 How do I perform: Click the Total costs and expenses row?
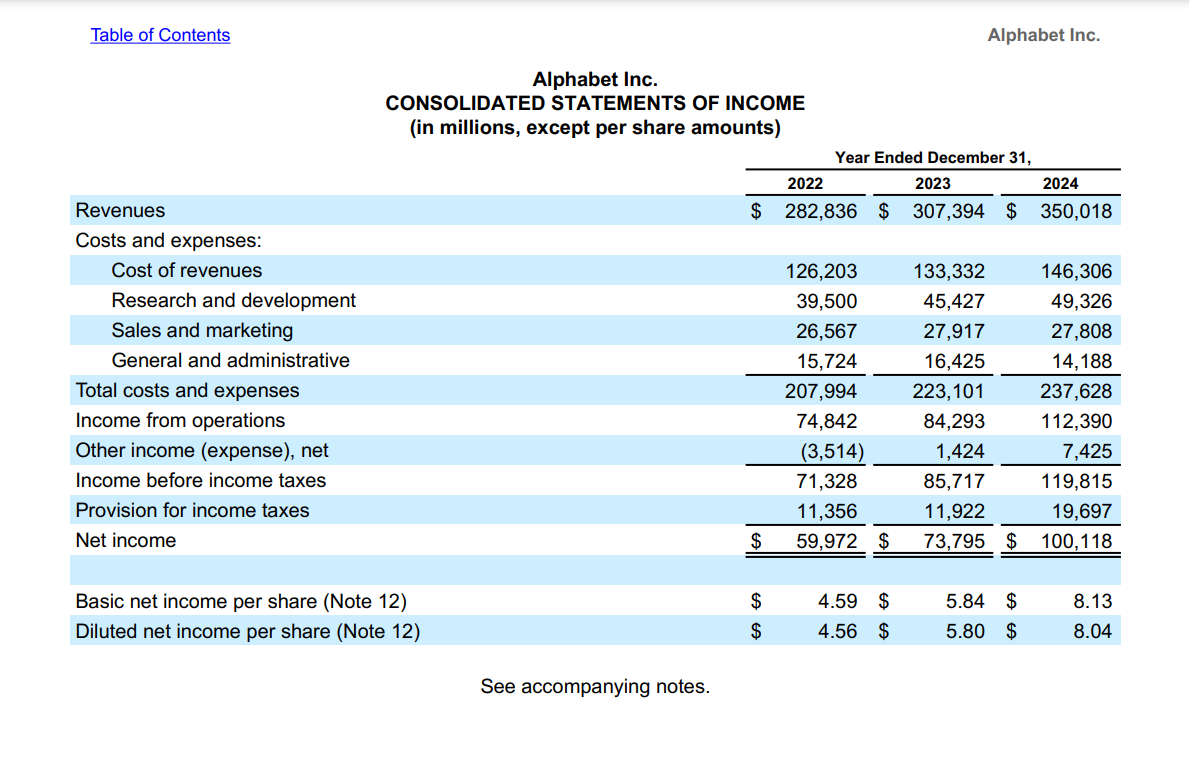[187, 390]
